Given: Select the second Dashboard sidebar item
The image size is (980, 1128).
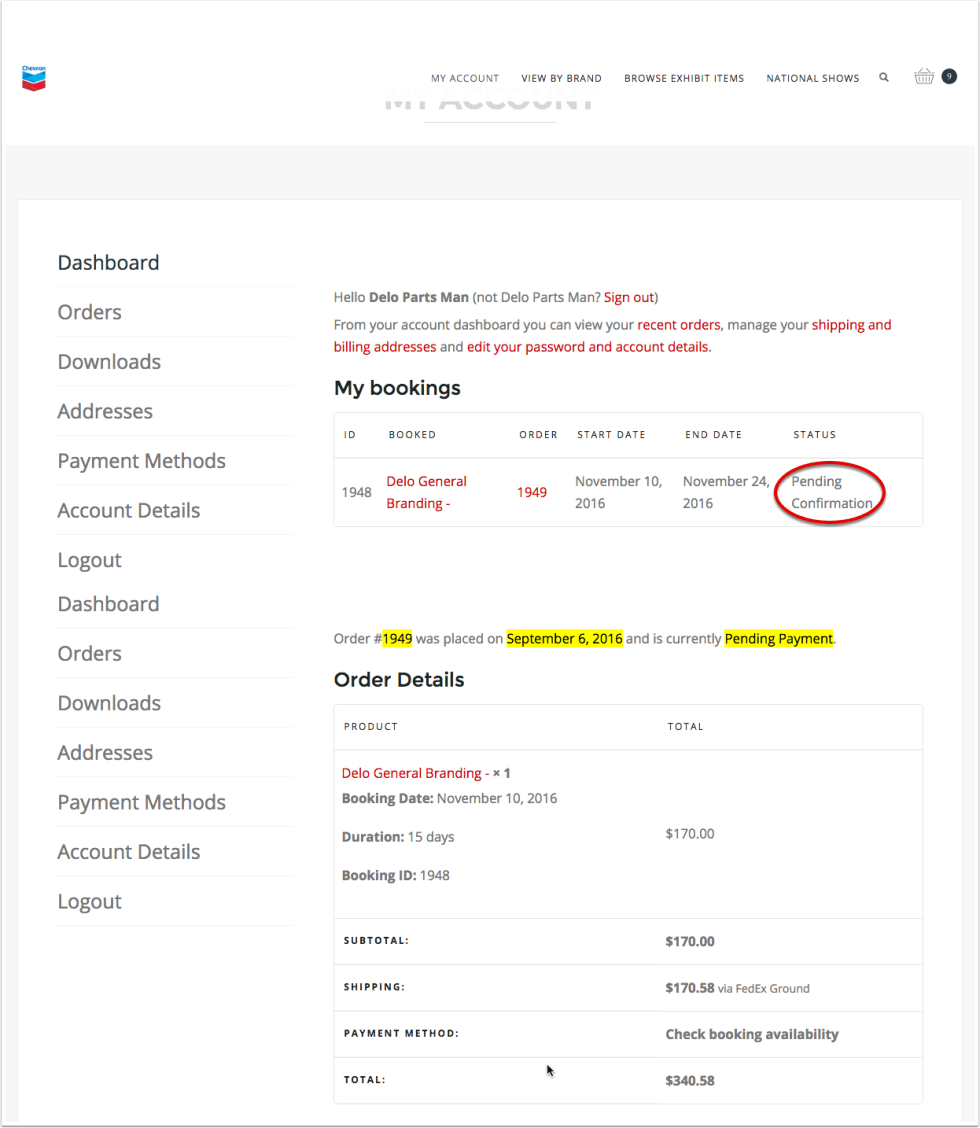Looking at the screenshot, I should (x=109, y=604).
